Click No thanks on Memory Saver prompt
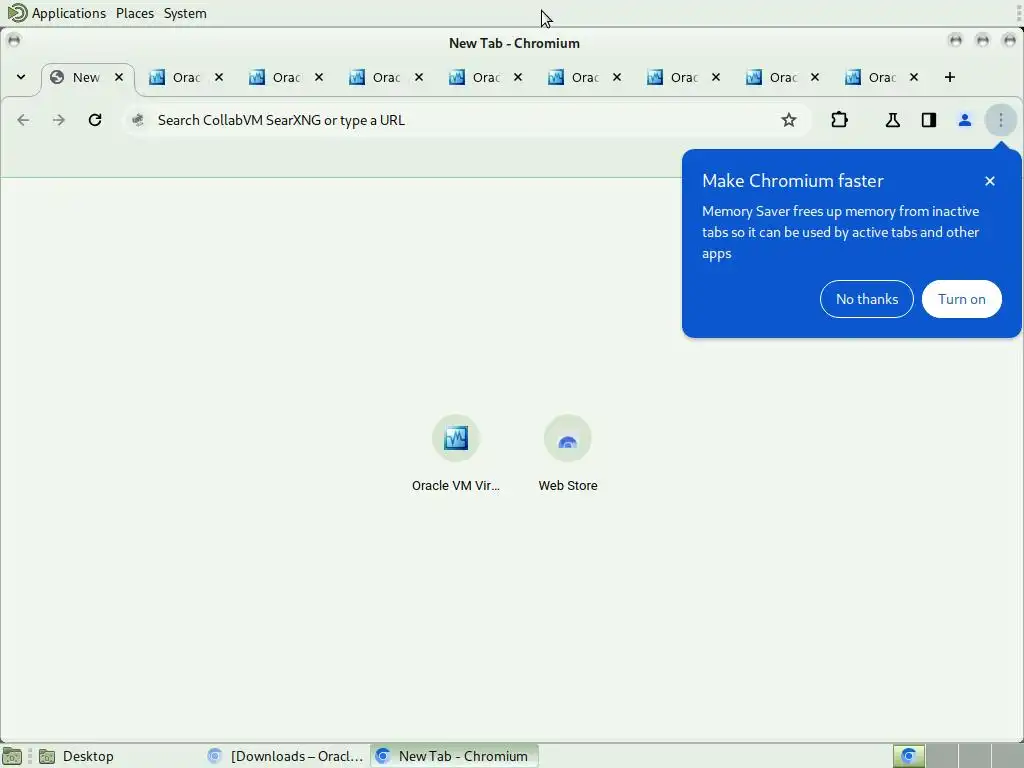 click(867, 299)
